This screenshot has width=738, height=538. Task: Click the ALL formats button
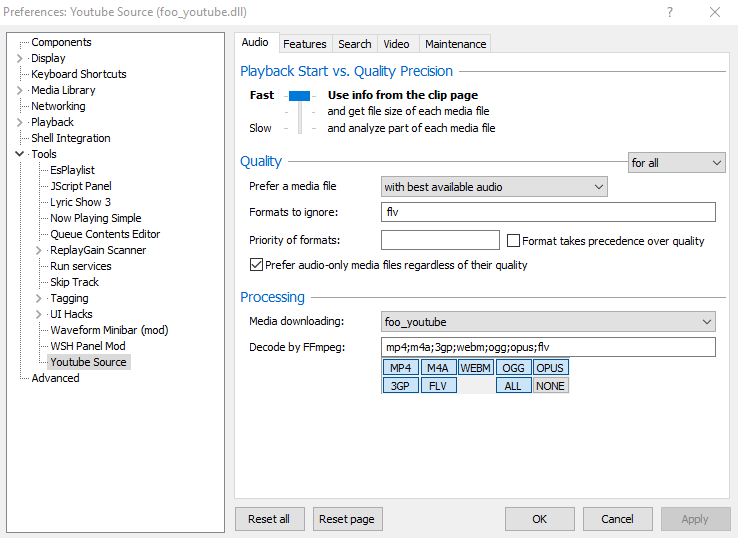pos(512,385)
